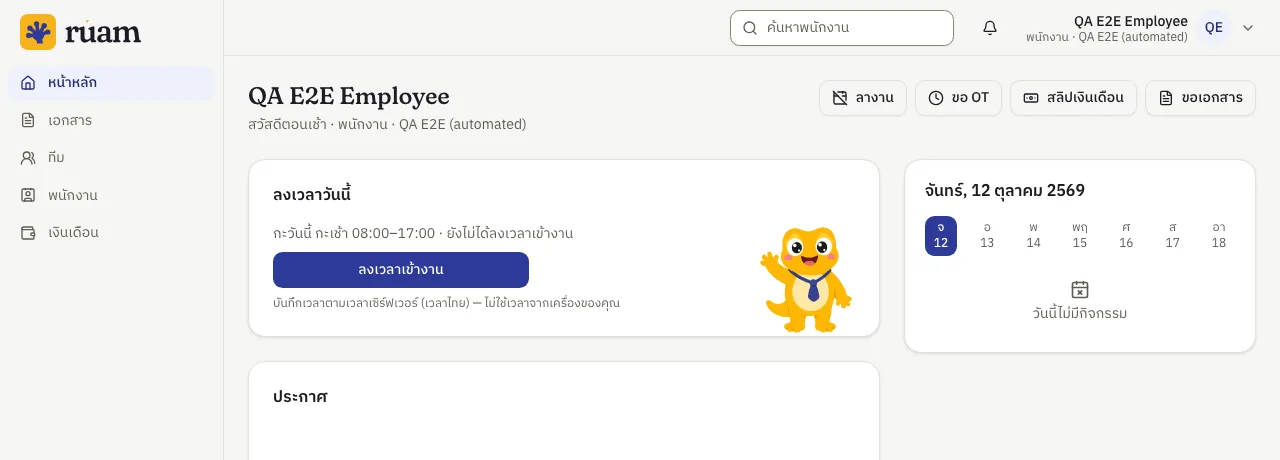Click the mascot crocodile illustration
This screenshot has width=1280, height=460.
807,280
